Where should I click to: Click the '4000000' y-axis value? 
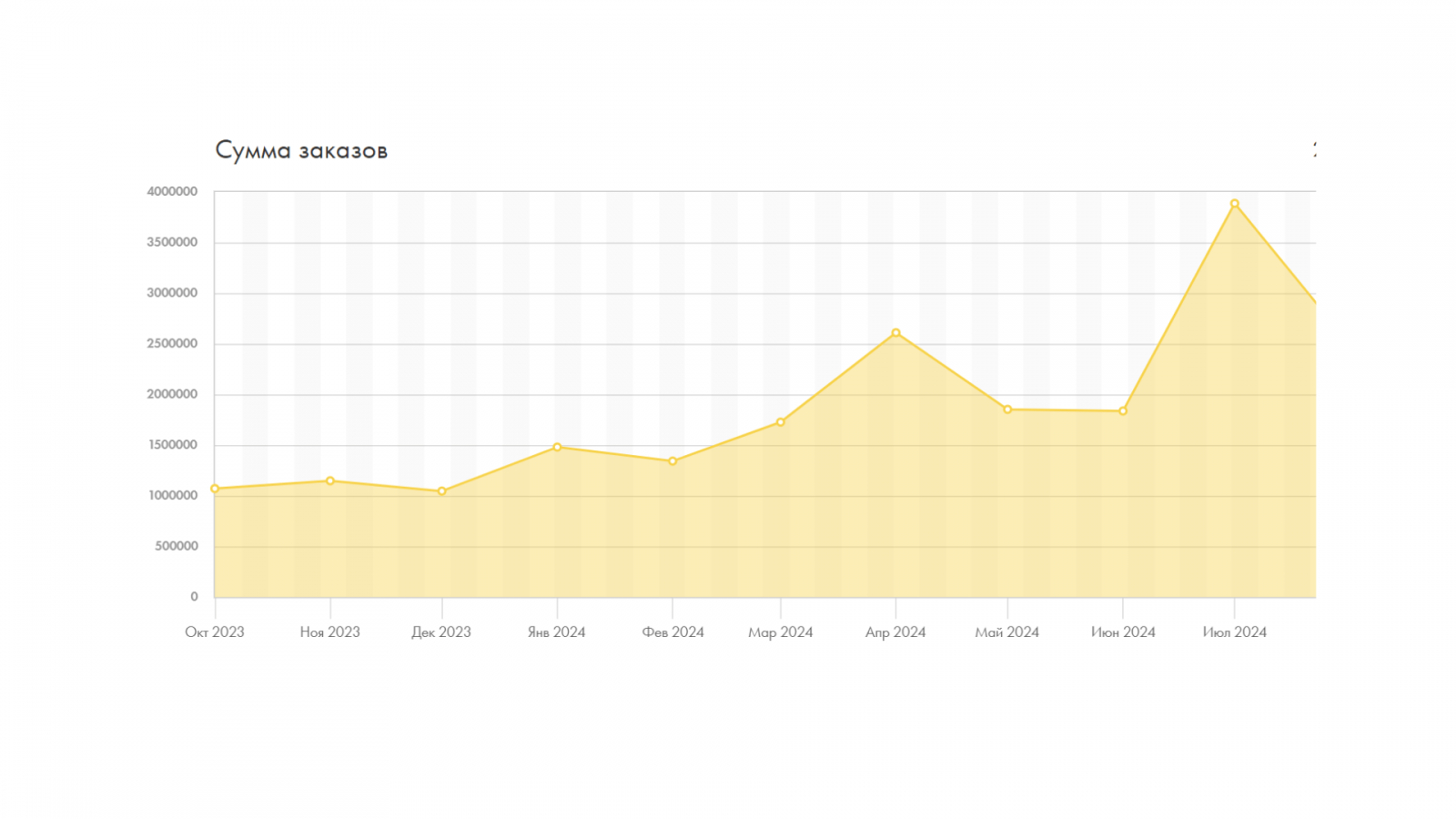click(172, 192)
